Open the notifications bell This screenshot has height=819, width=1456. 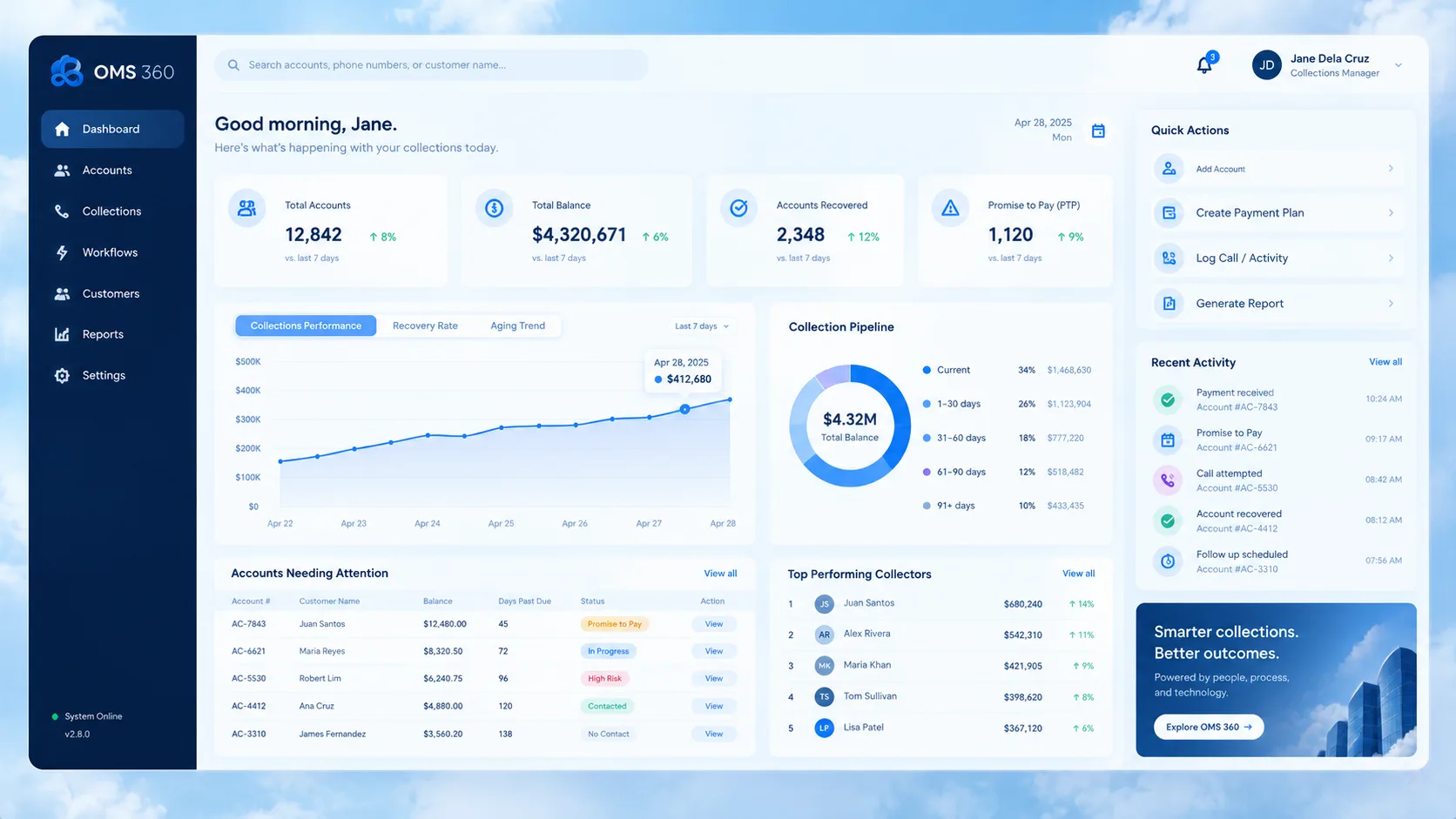[1204, 64]
